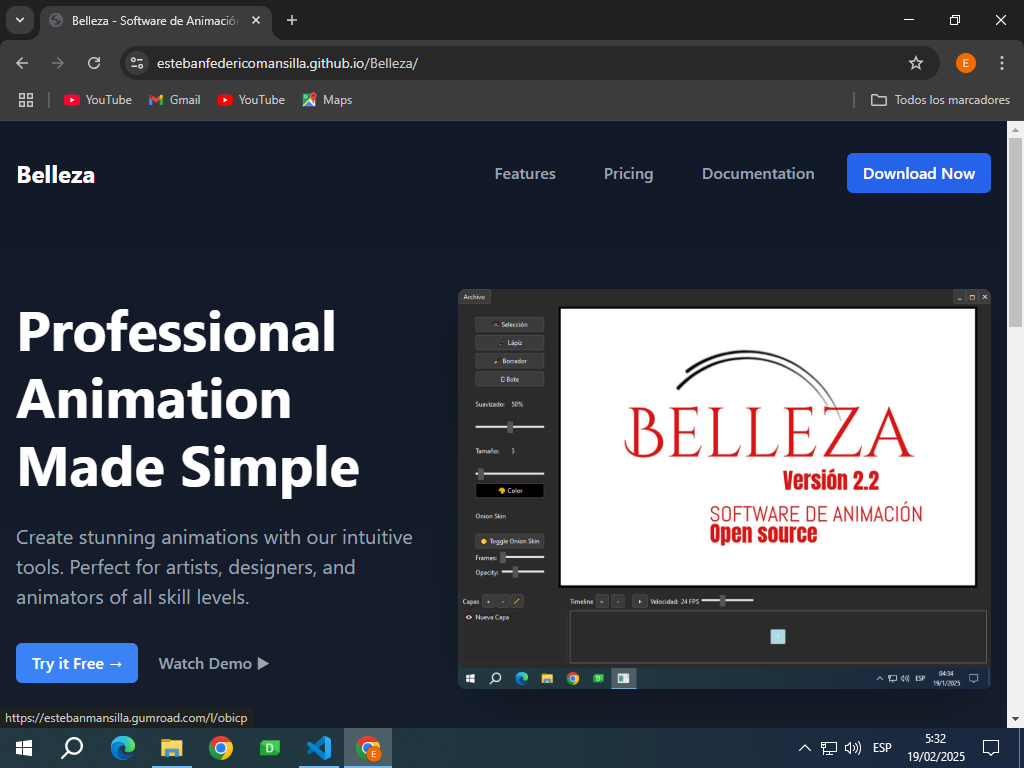The image size is (1024, 768).
Task: Click the Try it Free link
Action: (x=76, y=663)
